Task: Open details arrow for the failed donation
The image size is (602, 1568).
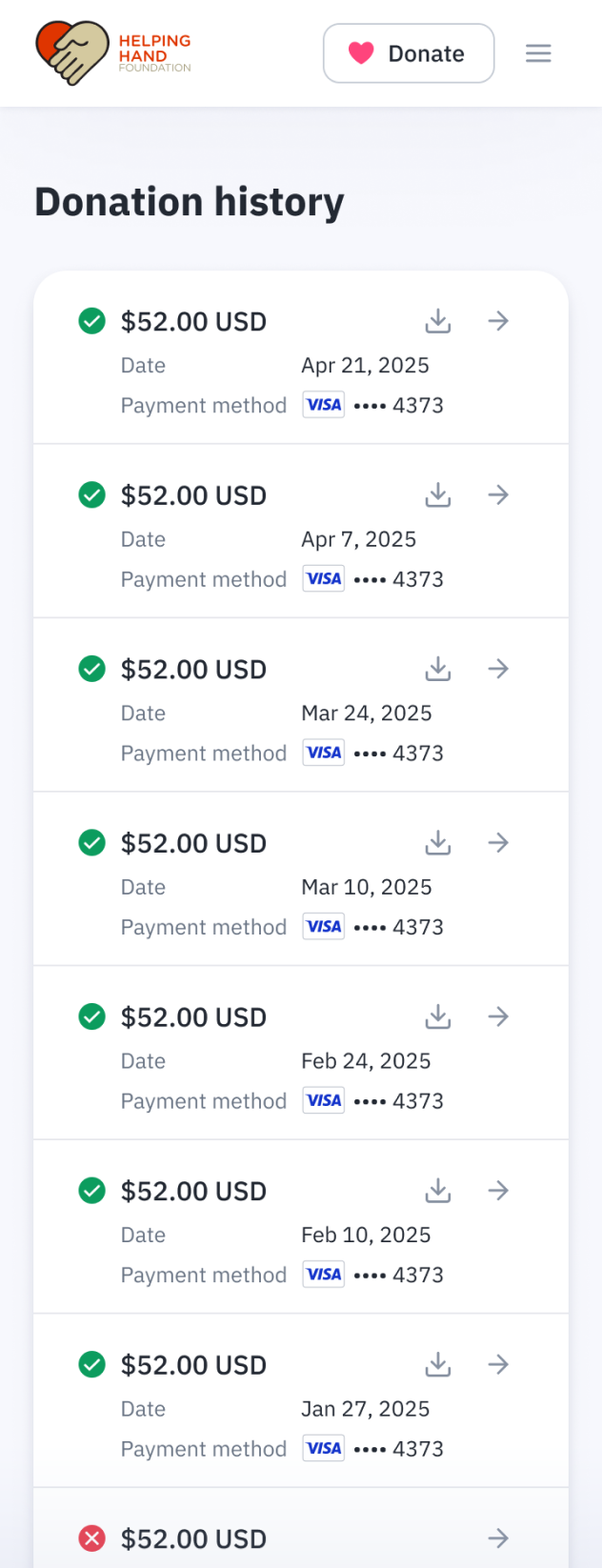Action: (498, 1538)
